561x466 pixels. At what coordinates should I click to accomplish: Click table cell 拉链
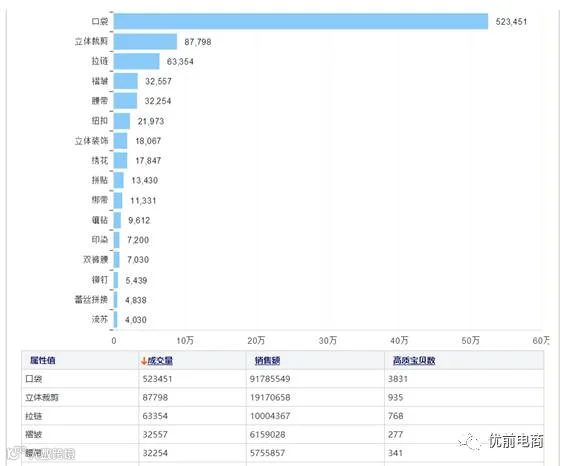[34, 416]
